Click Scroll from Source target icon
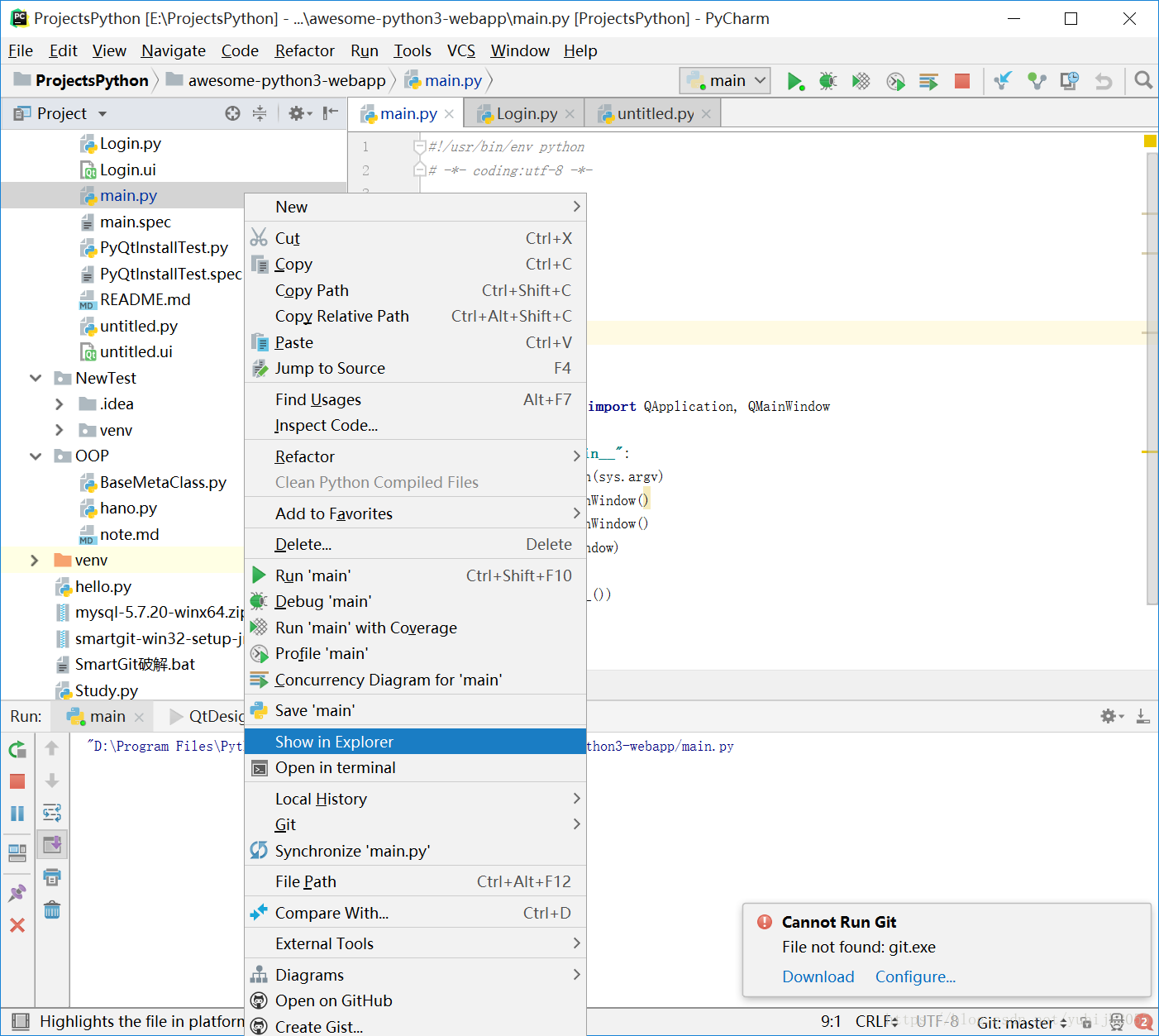The image size is (1159, 1036). tap(233, 113)
